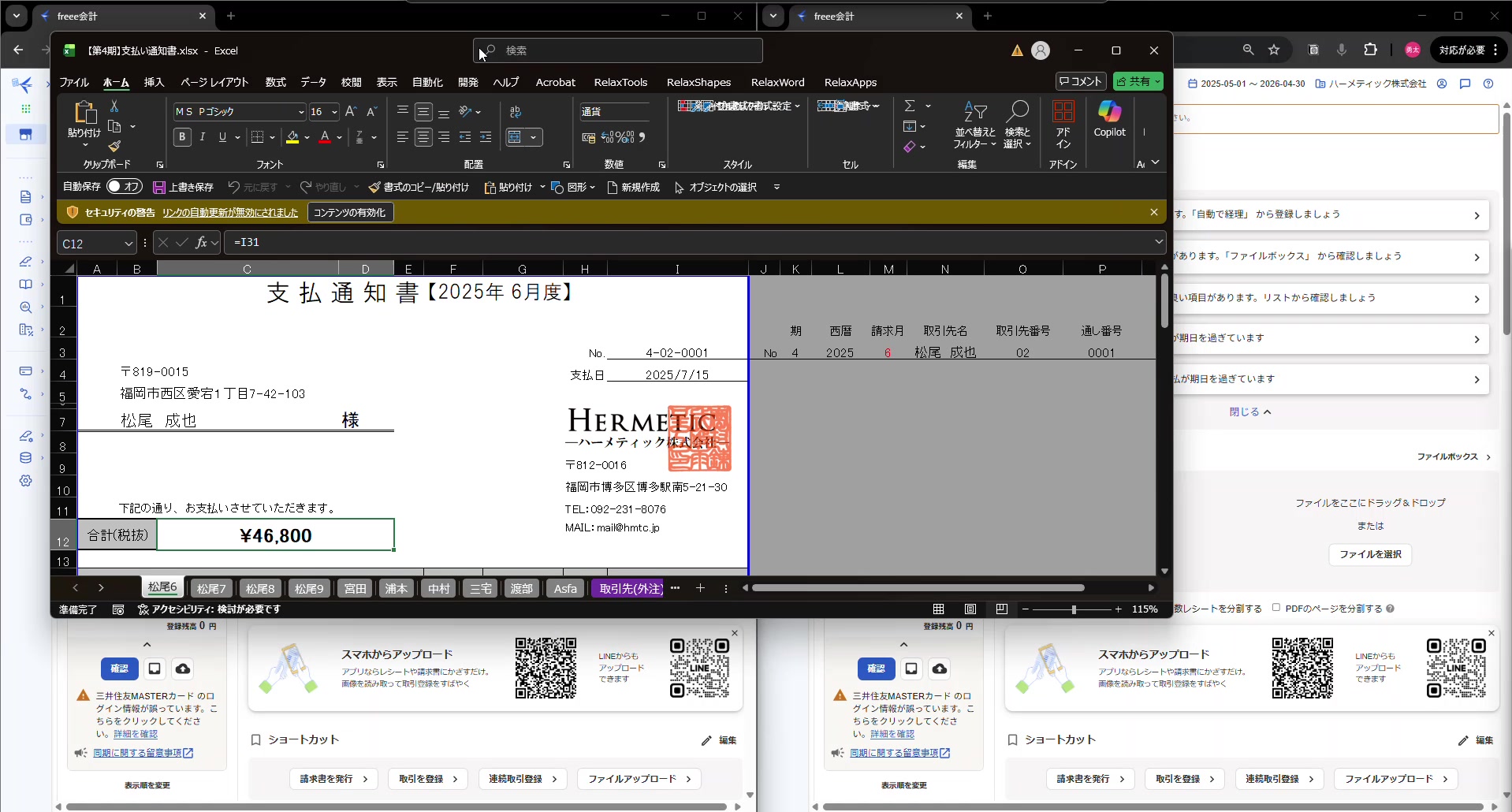Toggle the 自動保存 AutoSave switch
Image resolution: width=1512 pixels, height=812 pixels.
(125, 187)
